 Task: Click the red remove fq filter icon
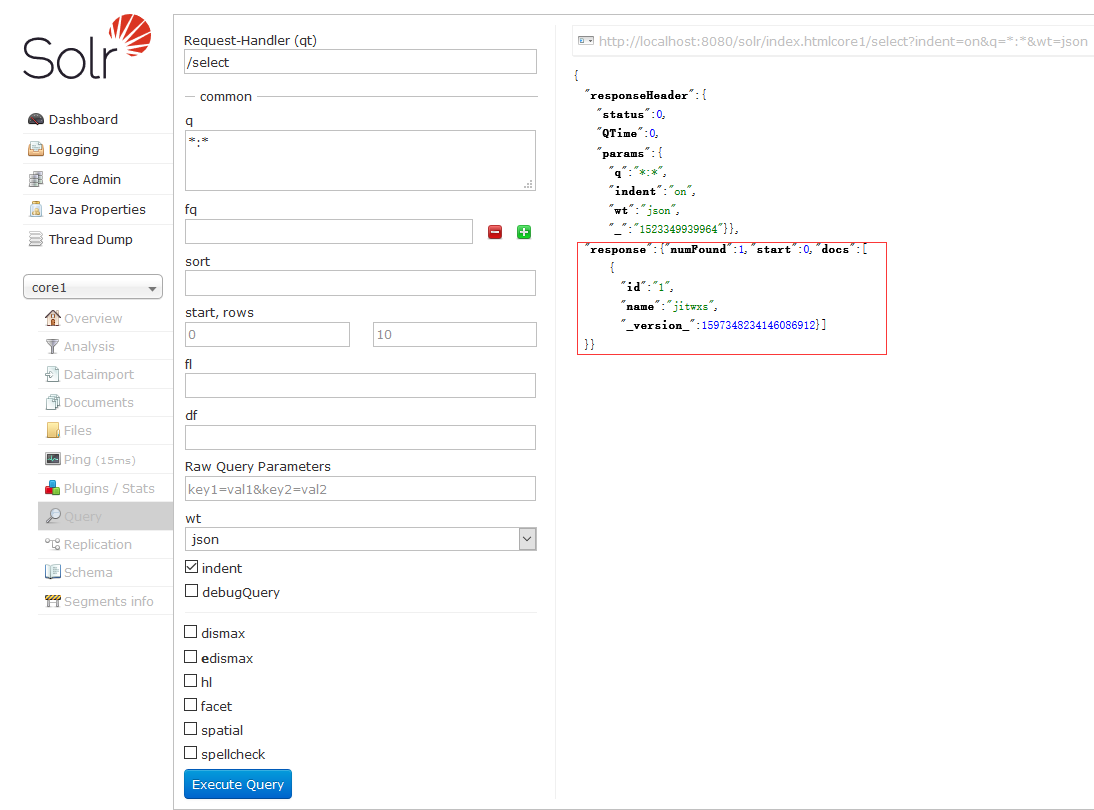point(495,232)
